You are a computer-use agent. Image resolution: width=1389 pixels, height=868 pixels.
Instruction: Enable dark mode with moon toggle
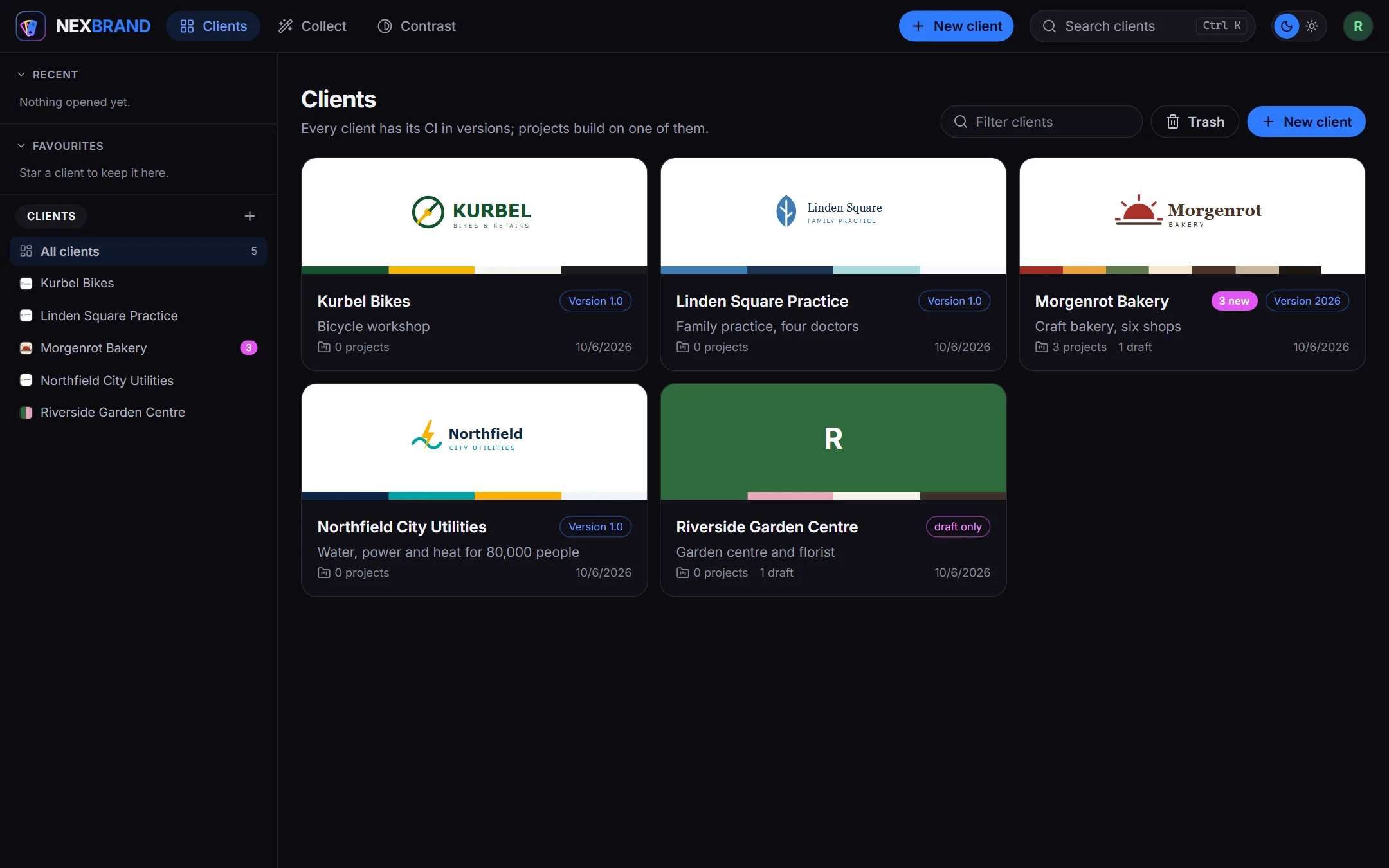[1286, 26]
